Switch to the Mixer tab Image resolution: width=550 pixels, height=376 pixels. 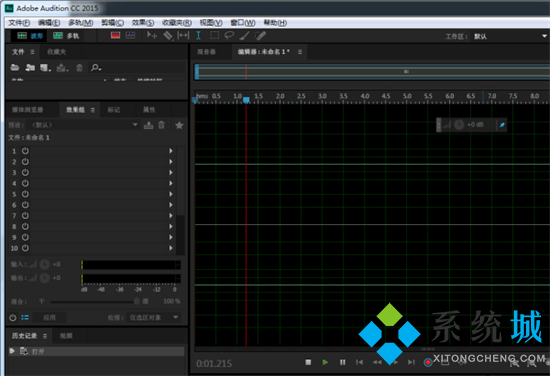(206, 52)
